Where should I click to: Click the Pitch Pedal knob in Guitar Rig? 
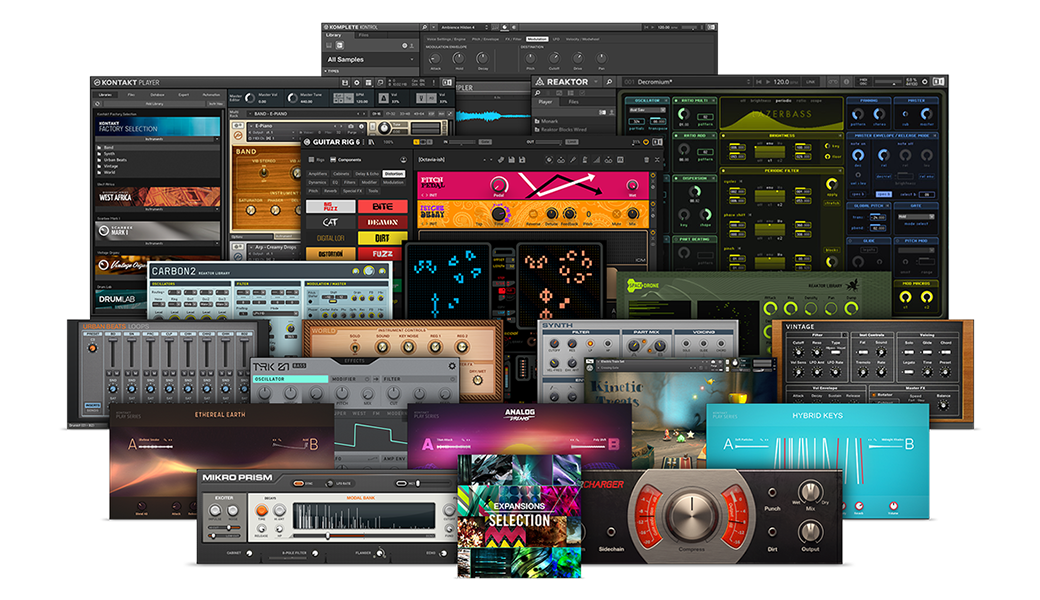pyautogui.click(x=497, y=184)
